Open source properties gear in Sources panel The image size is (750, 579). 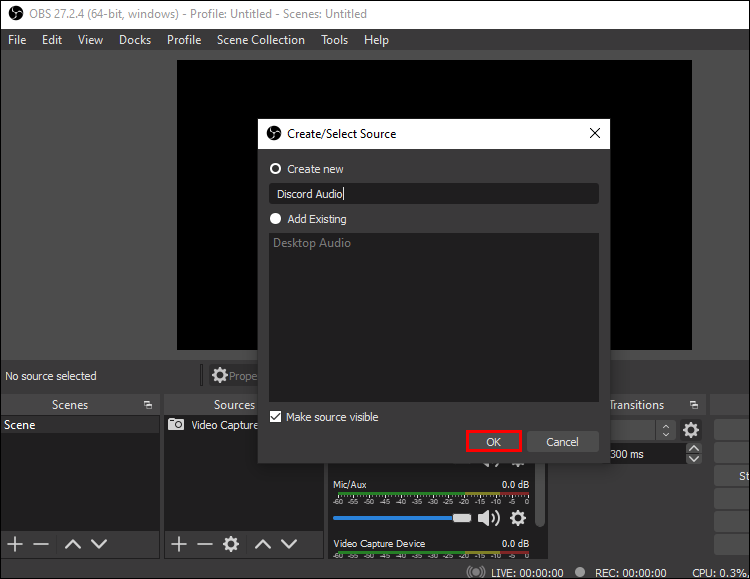[x=231, y=544]
